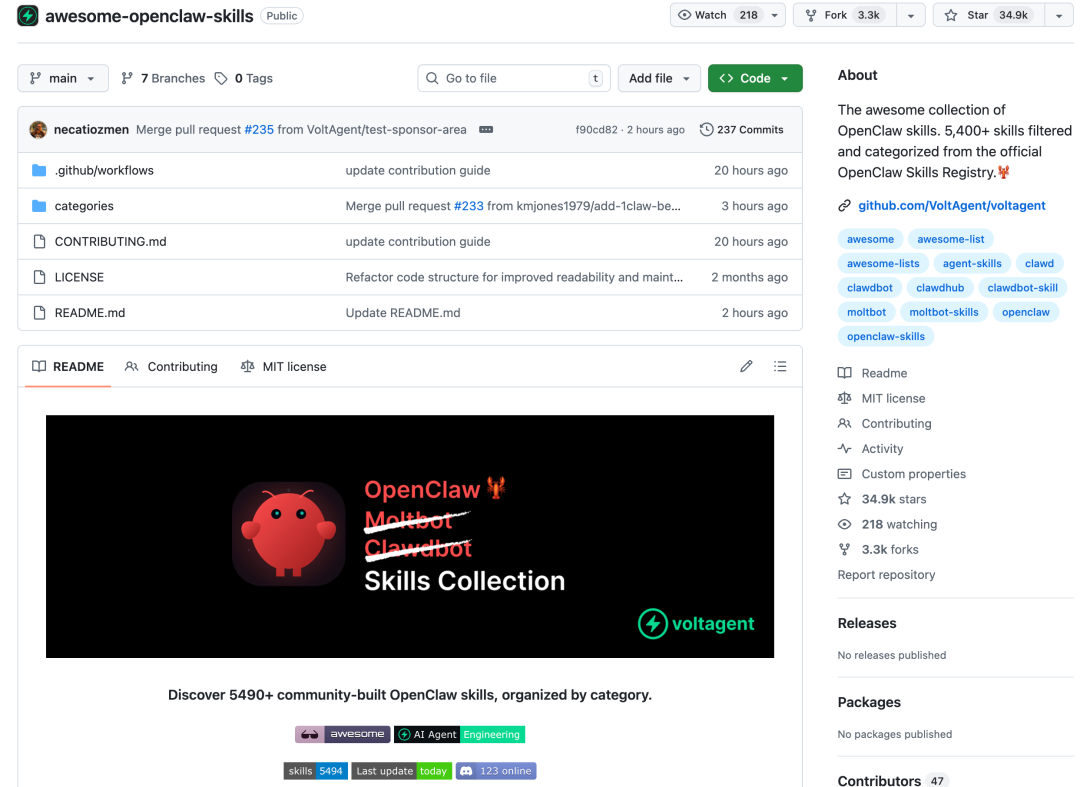Click the Contributing people icon in sidebar
Viewport: 1080px width, 787px height.
(x=844, y=423)
